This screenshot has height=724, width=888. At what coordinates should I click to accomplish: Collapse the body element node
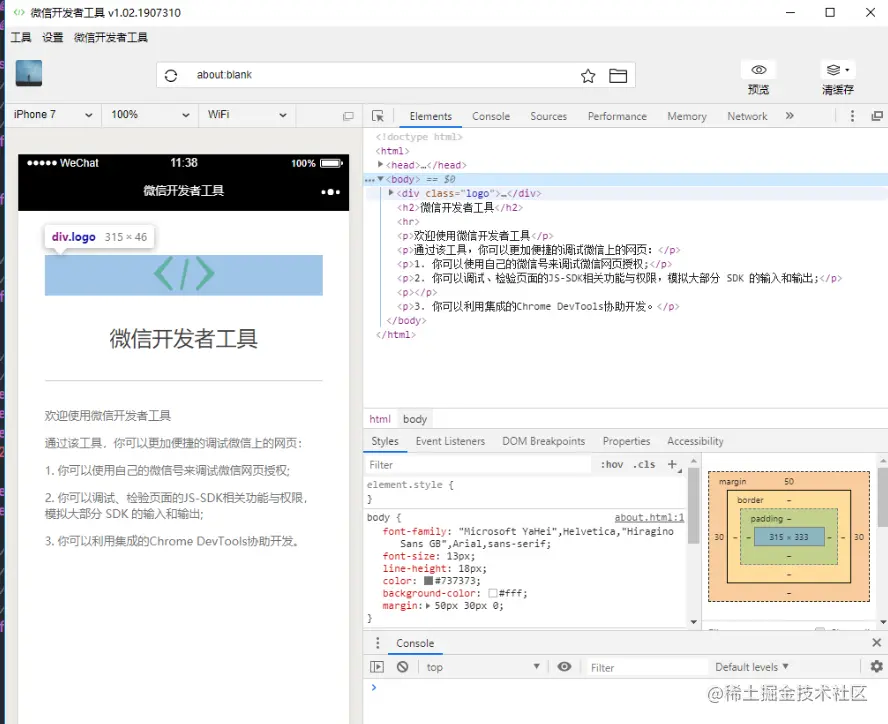pyautogui.click(x=381, y=179)
